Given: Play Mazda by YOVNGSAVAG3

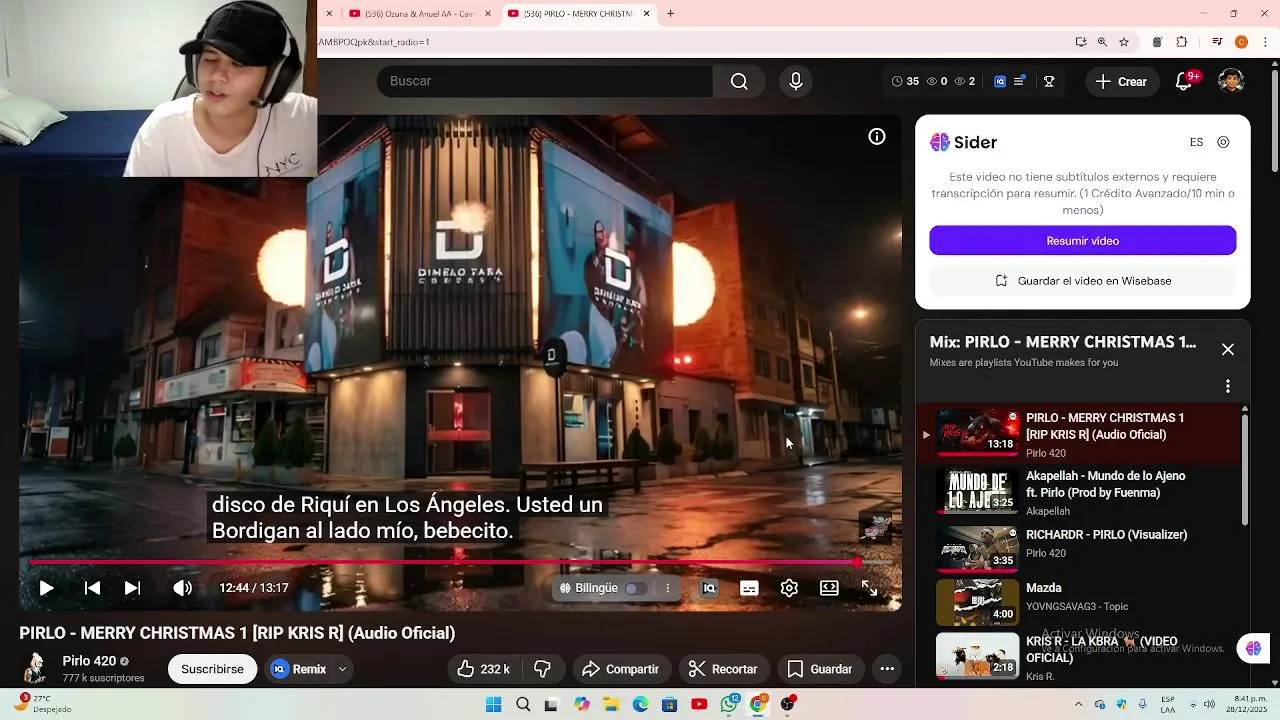Looking at the screenshot, I should click(x=1078, y=601).
